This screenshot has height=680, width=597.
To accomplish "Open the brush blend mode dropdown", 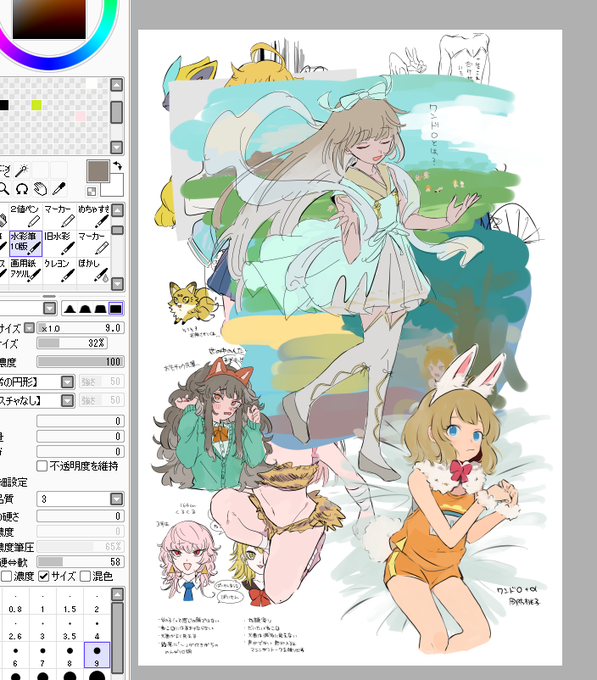I will click(50, 309).
